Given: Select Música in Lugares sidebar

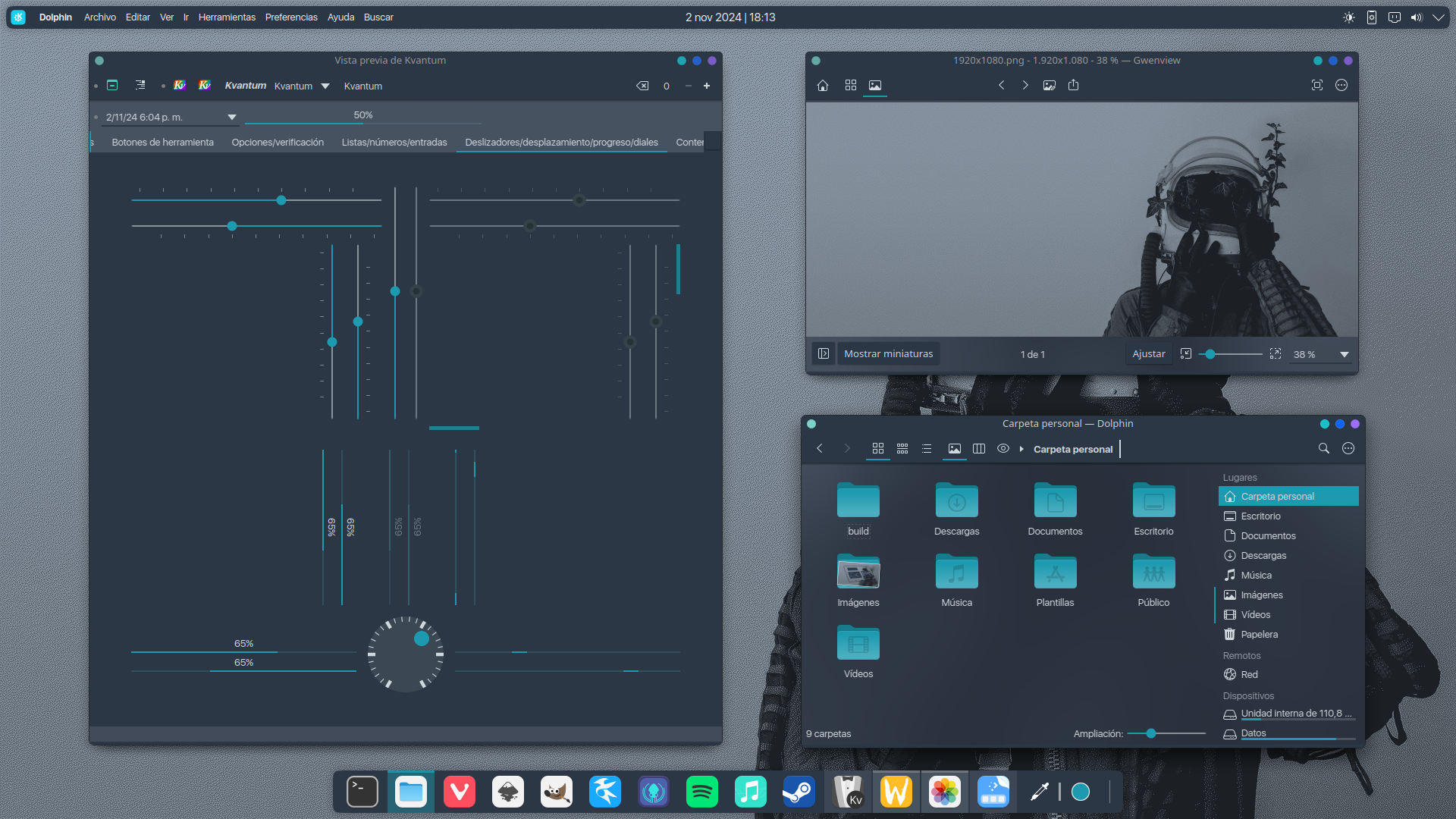Looking at the screenshot, I should point(1288,576).
